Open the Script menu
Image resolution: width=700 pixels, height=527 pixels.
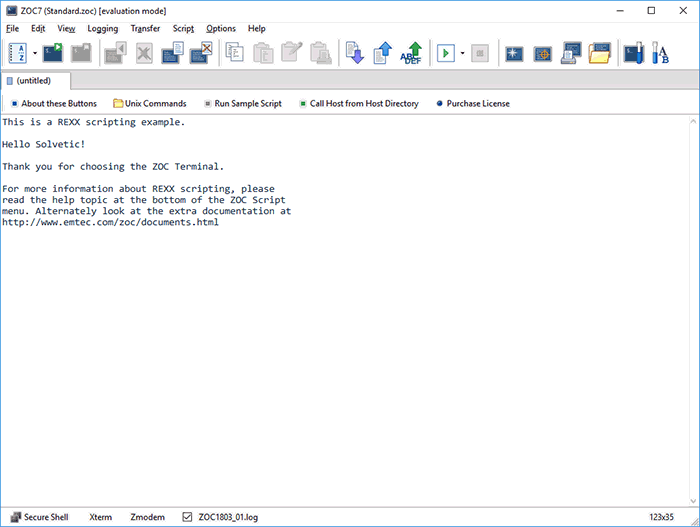coord(183,29)
